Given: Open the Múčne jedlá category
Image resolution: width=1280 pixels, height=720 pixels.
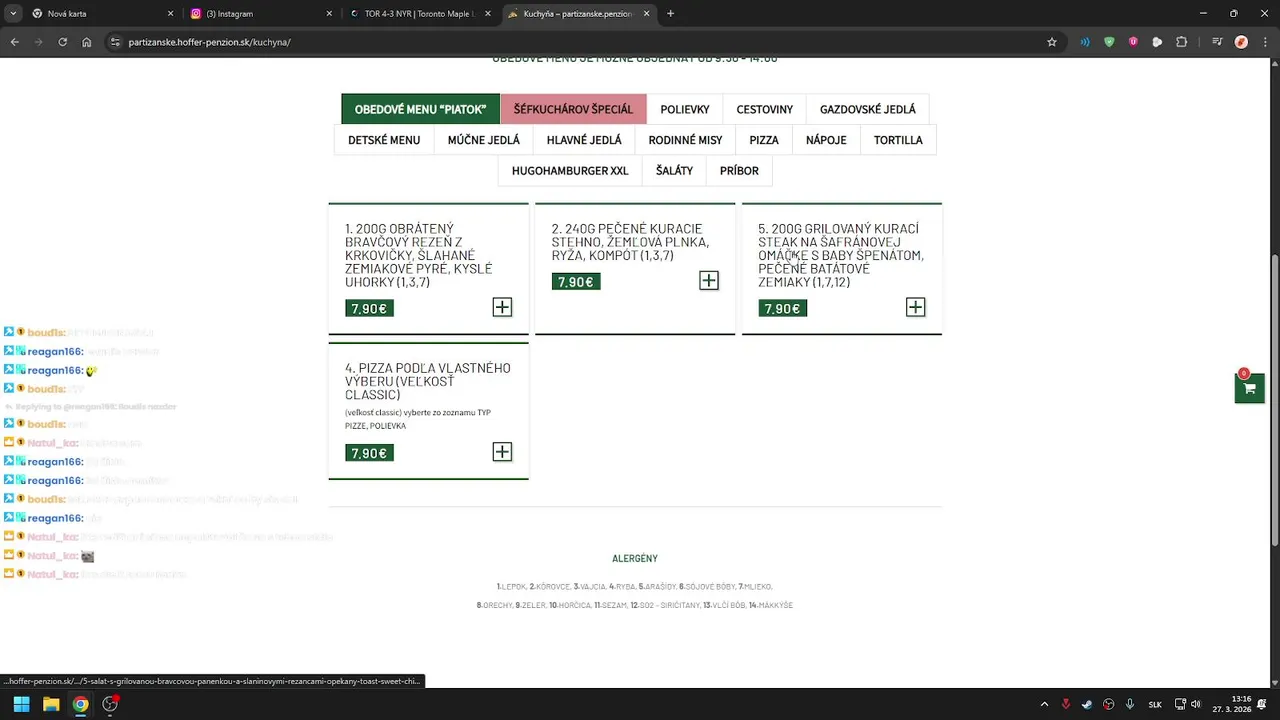Looking at the screenshot, I should point(484,140).
